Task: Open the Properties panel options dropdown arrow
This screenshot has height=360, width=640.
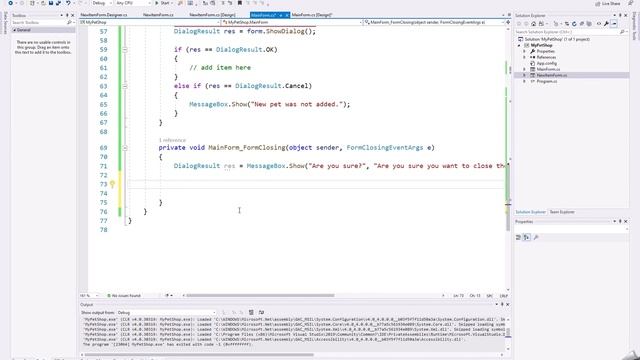Action: 614,222
